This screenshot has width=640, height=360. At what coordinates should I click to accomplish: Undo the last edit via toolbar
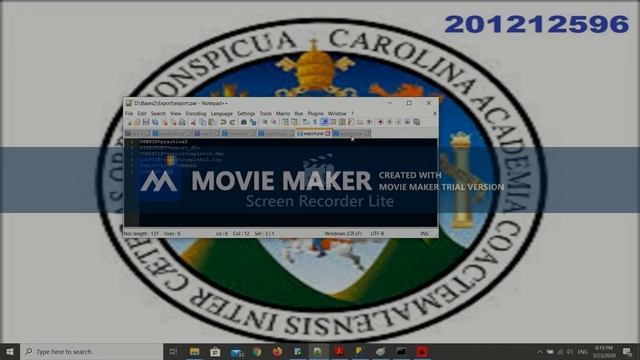pyautogui.click(x=223, y=122)
